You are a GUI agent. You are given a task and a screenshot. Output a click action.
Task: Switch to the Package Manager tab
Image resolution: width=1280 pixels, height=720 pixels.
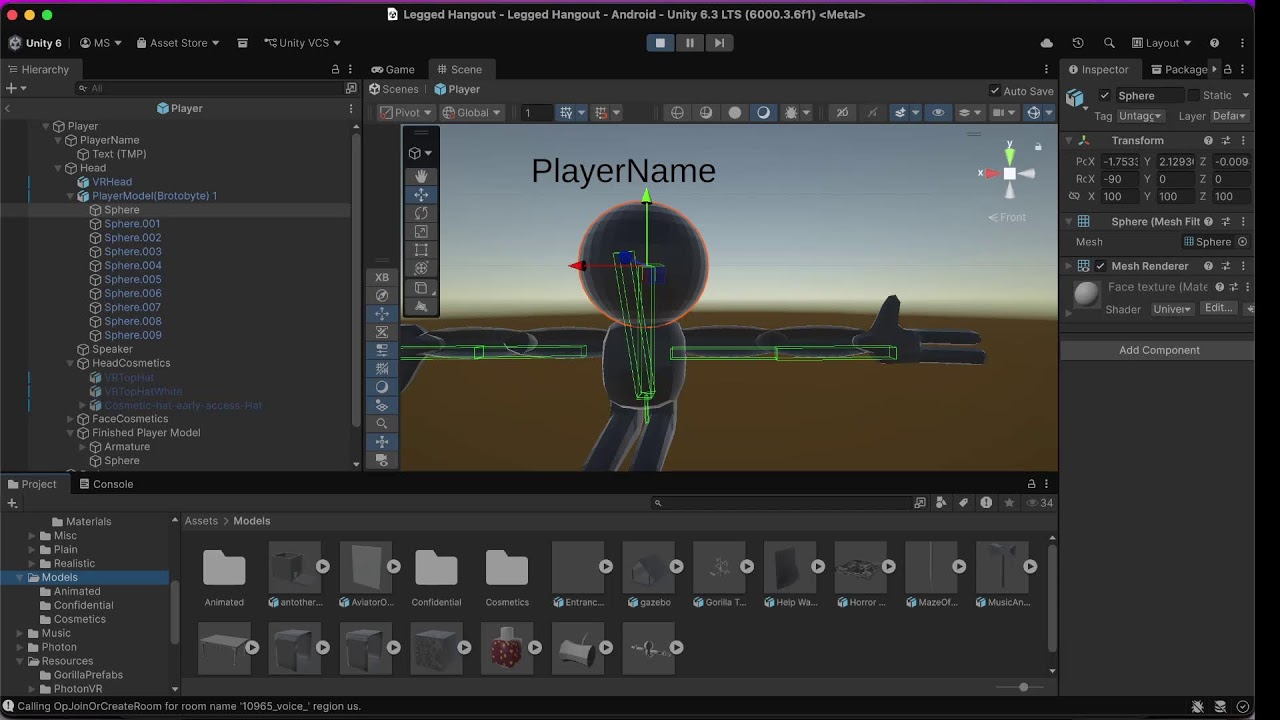[x=1179, y=69]
